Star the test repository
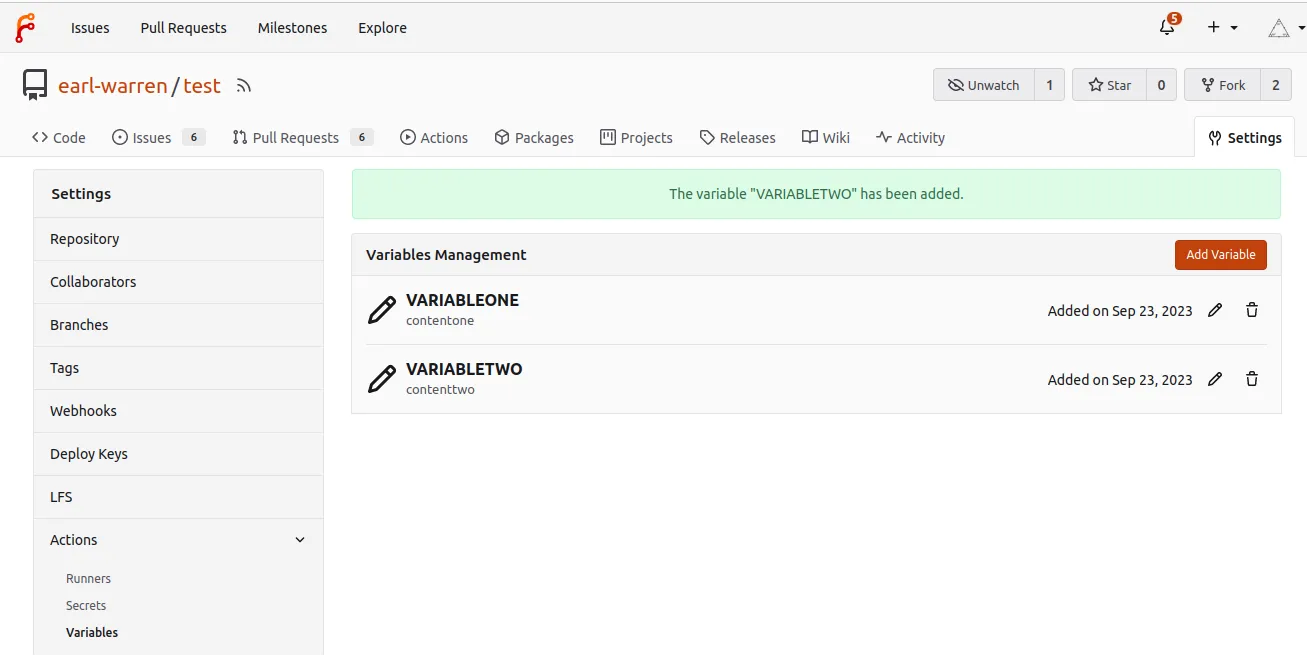The height and width of the screenshot is (655, 1307). (x=1108, y=84)
